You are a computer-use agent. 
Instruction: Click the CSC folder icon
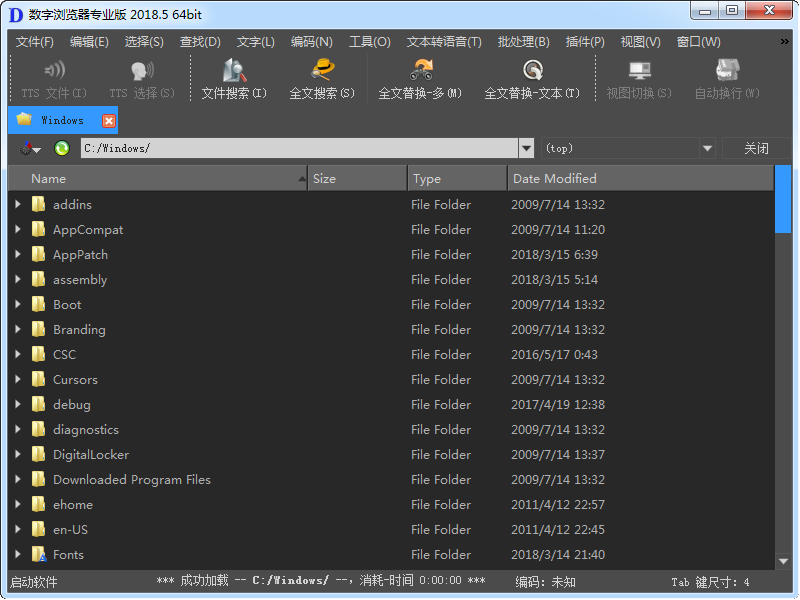pyautogui.click(x=38, y=354)
